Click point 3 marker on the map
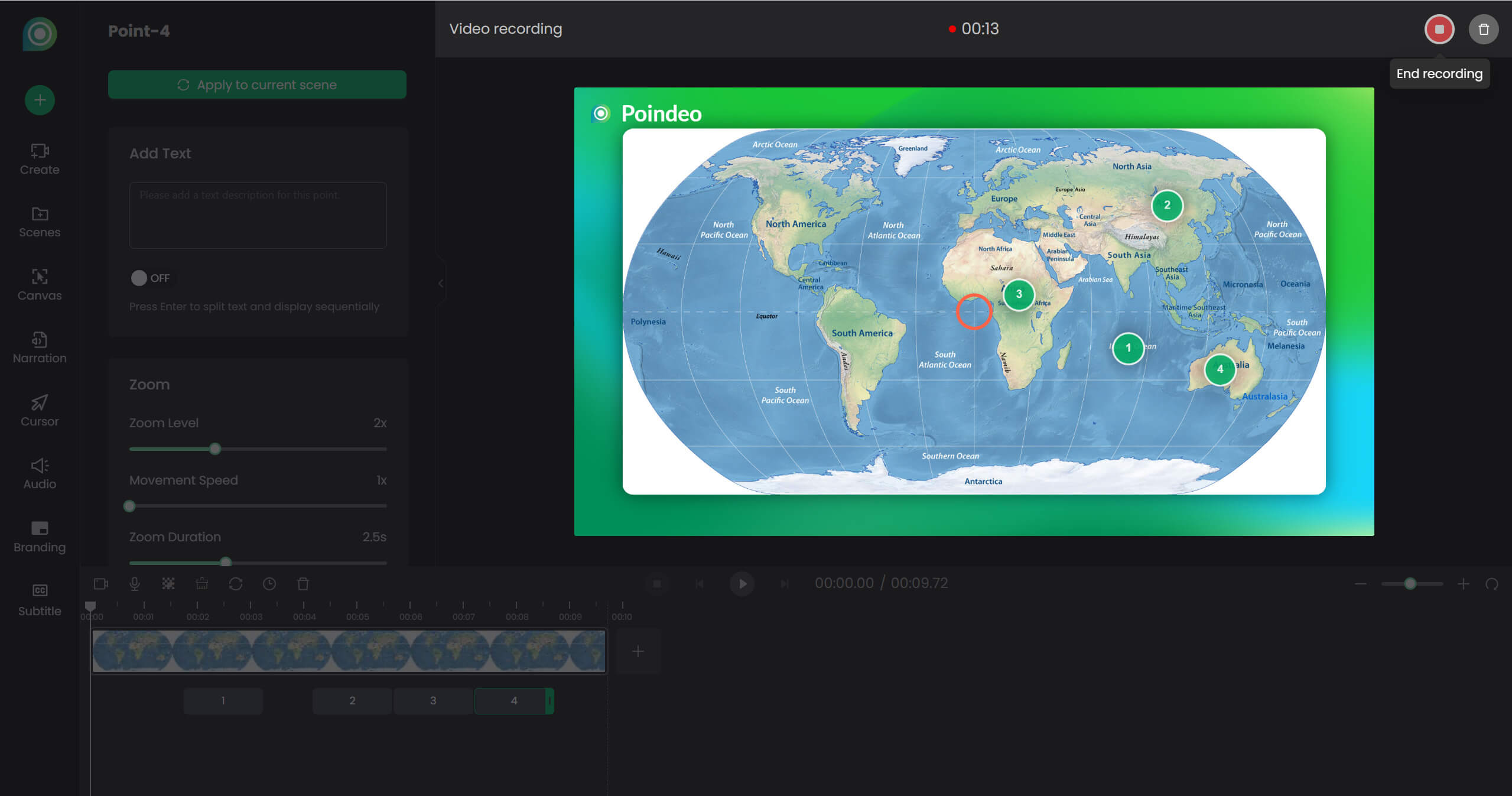Screen dimensions: 1512x796 (x=1018, y=294)
